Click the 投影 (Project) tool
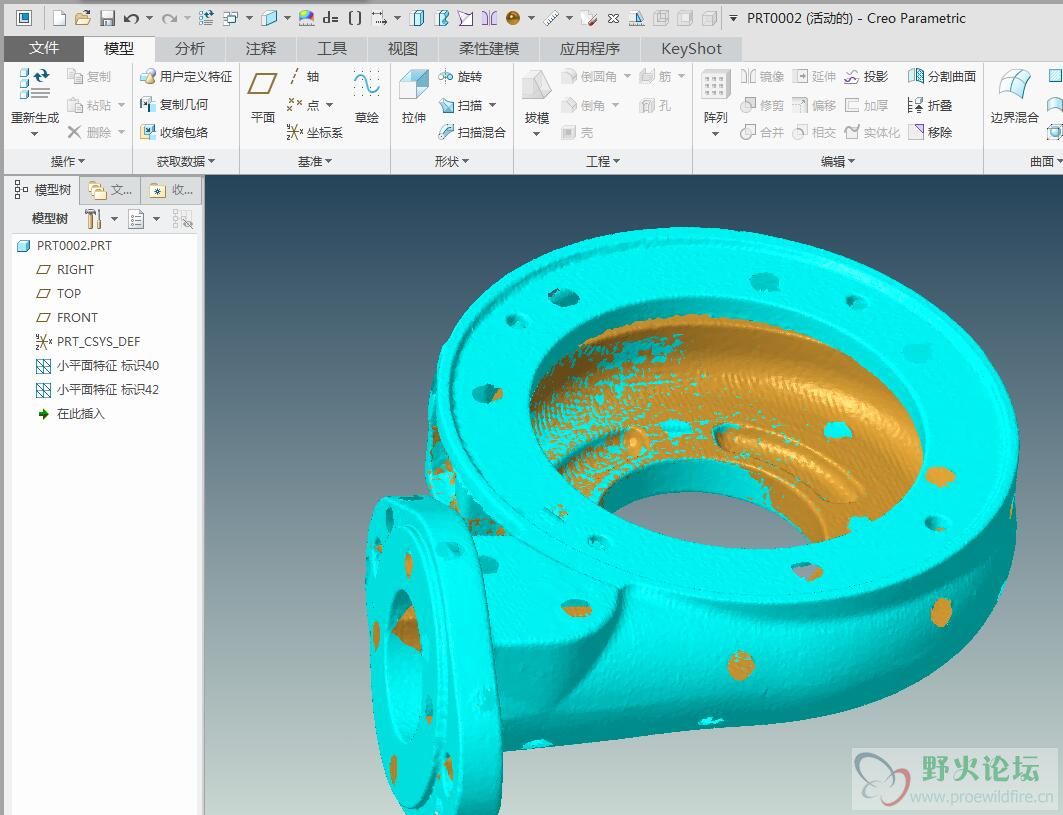The image size is (1063, 815). 866,77
